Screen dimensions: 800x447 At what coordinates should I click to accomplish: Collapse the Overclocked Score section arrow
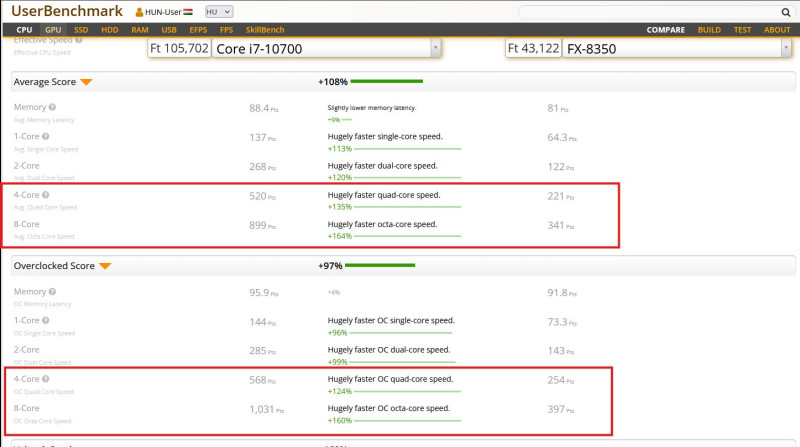tap(105, 266)
